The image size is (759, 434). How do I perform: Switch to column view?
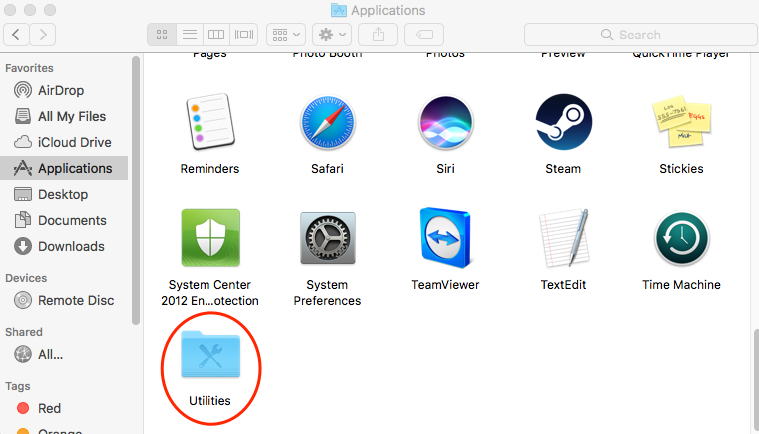216,34
